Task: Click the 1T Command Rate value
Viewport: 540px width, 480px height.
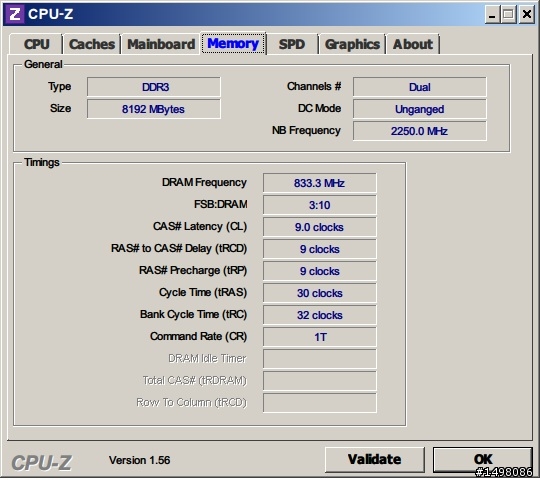Action: point(320,337)
